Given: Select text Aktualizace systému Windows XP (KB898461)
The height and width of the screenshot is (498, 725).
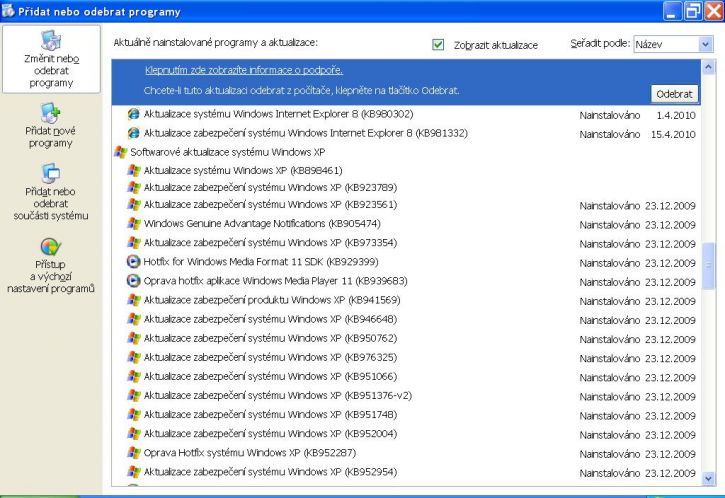Looking at the screenshot, I should point(243,170).
